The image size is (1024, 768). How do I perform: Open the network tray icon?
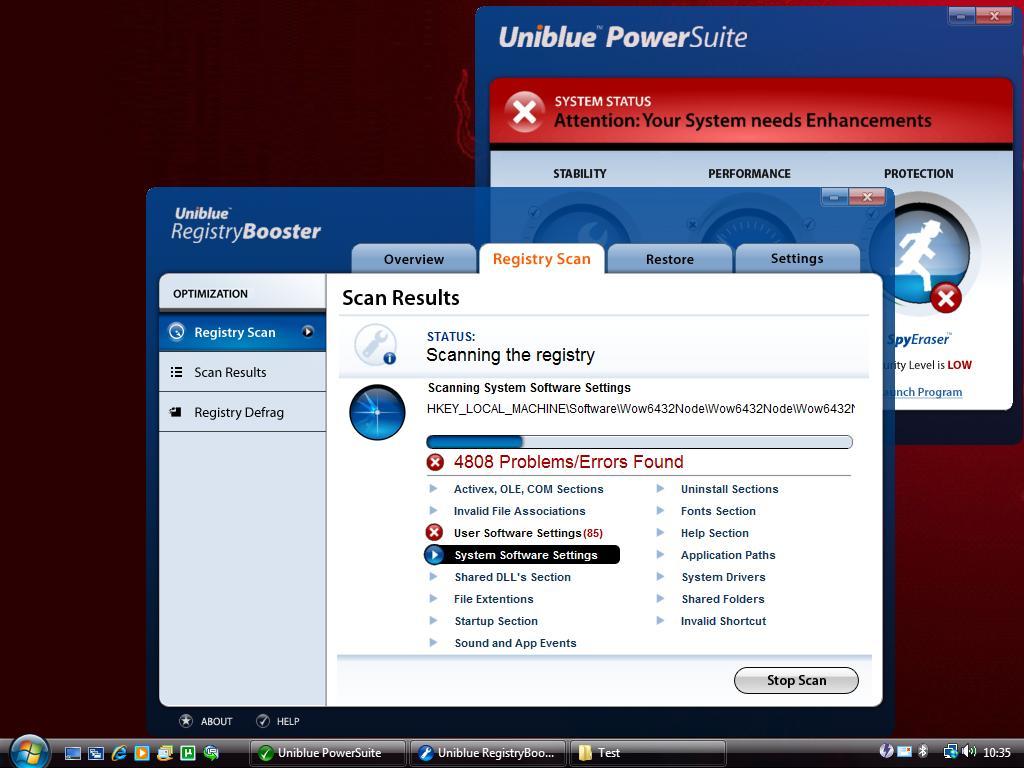pyautogui.click(x=950, y=752)
